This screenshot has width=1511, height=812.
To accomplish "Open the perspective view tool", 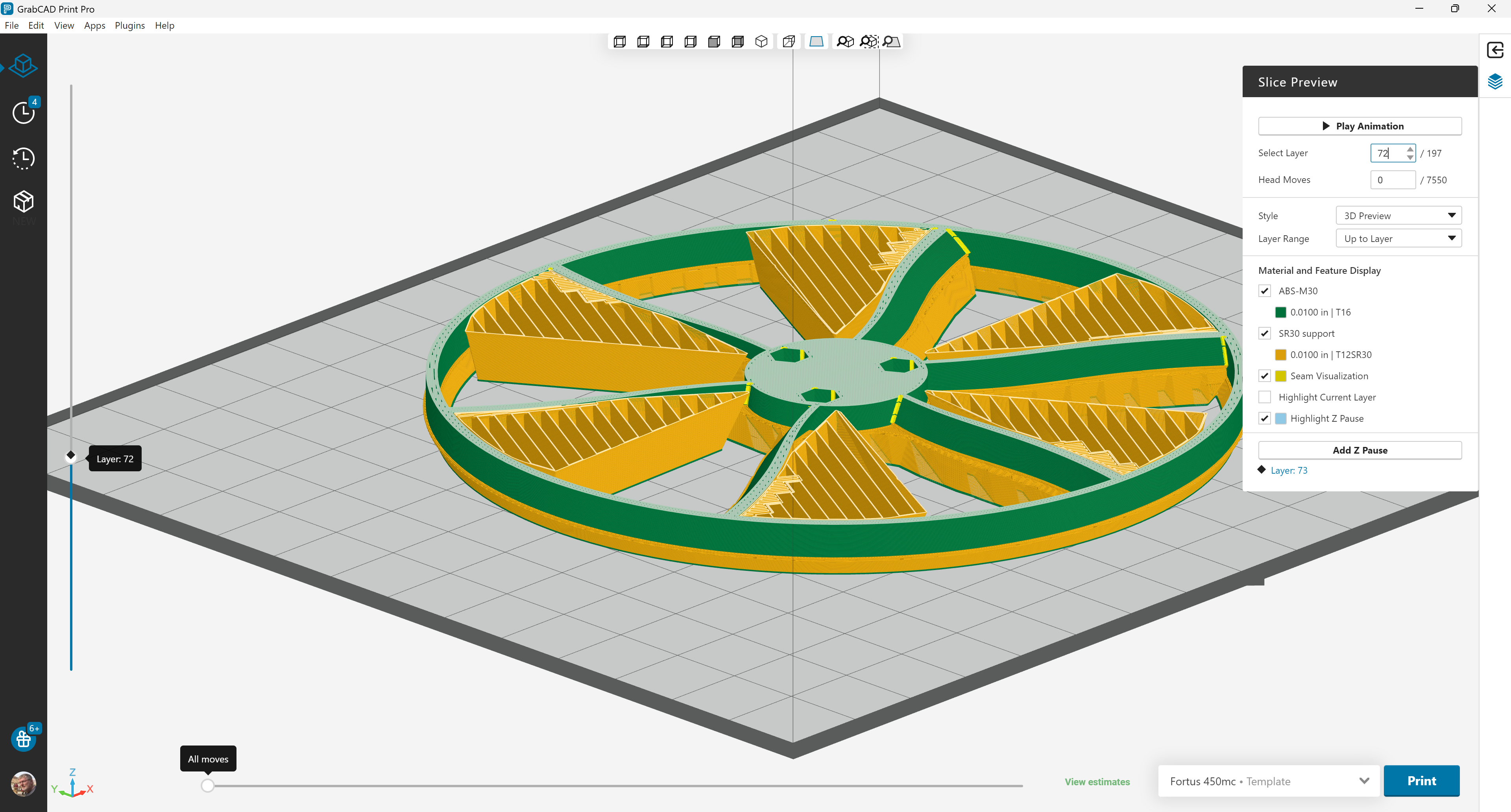I will [x=788, y=41].
